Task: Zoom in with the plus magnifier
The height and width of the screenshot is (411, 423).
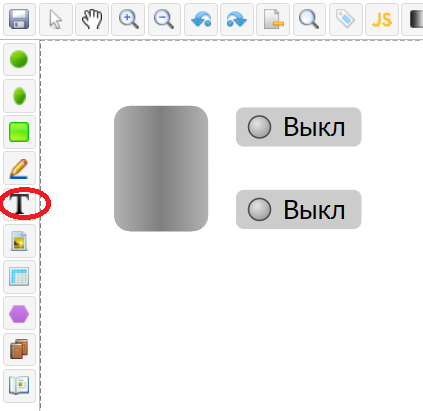Action: (128, 19)
